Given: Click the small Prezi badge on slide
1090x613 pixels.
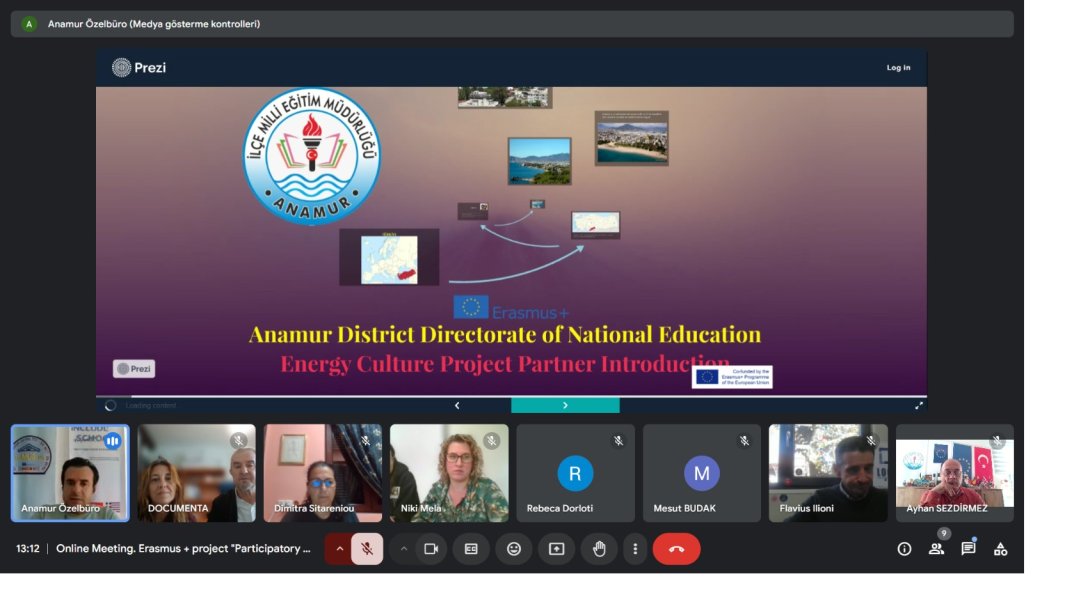Looking at the screenshot, I should (x=134, y=368).
